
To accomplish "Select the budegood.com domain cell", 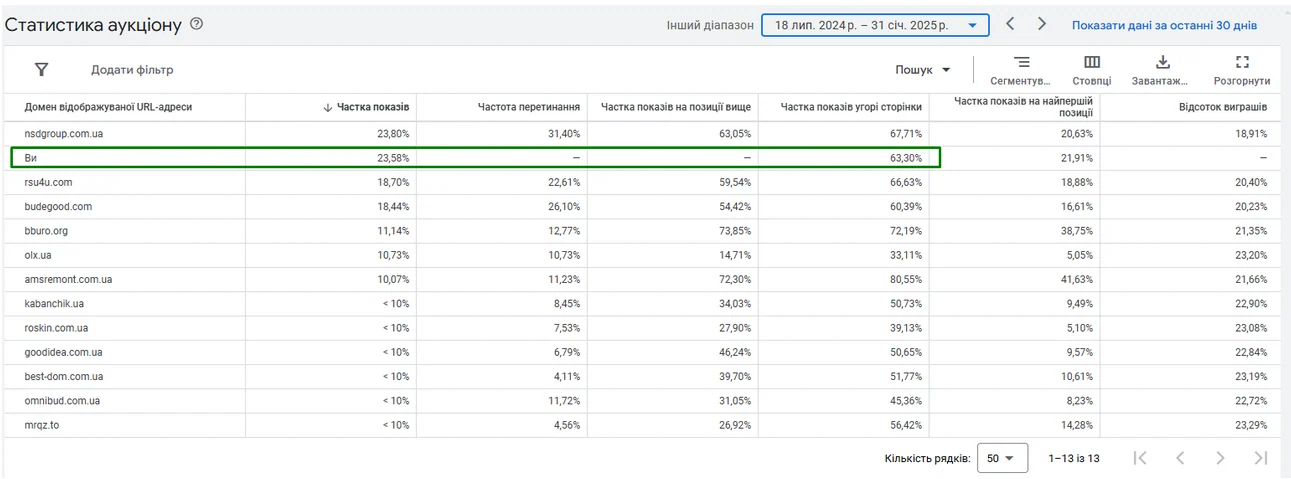I will [x=58, y=206].
